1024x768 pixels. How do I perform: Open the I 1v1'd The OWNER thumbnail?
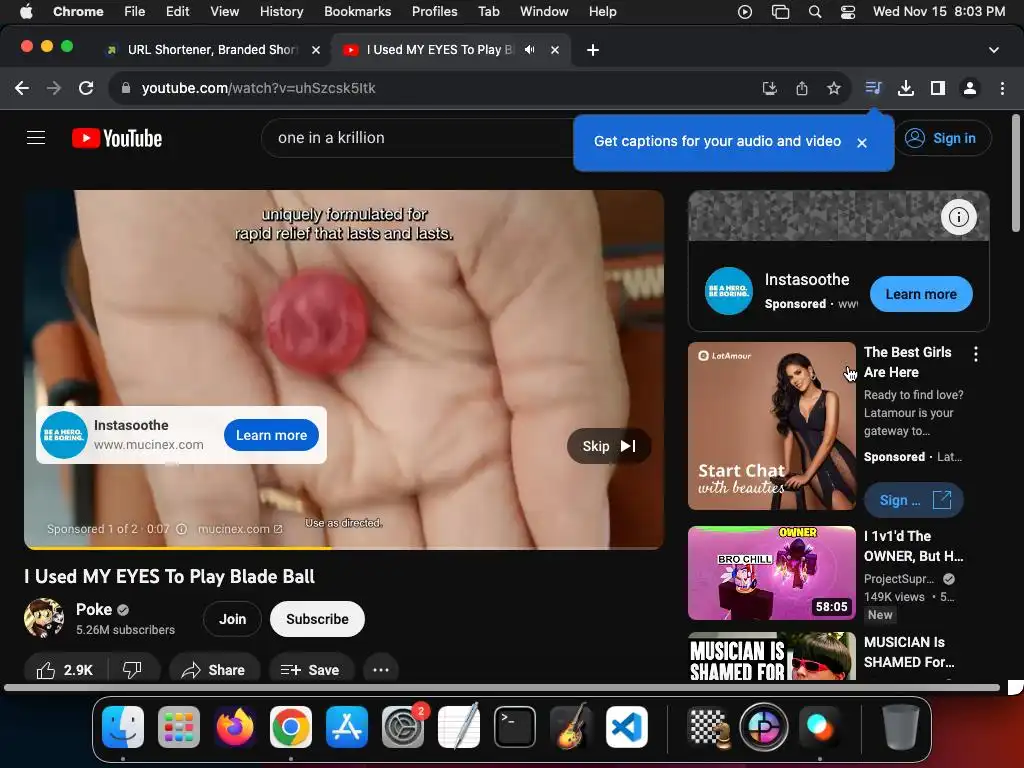pyautogui.click(x=772, y=573)
